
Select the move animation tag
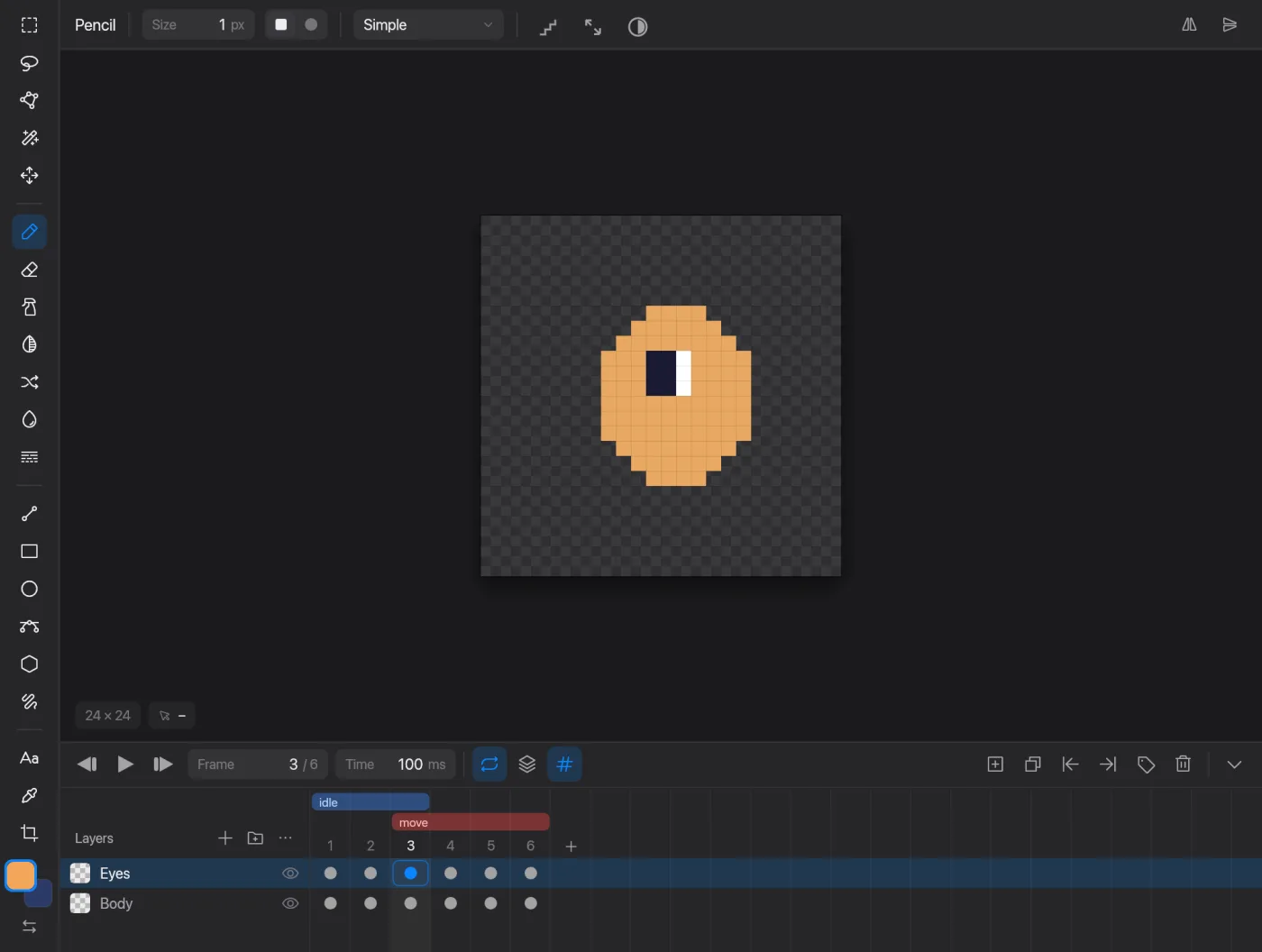click(x=471, y=822)
